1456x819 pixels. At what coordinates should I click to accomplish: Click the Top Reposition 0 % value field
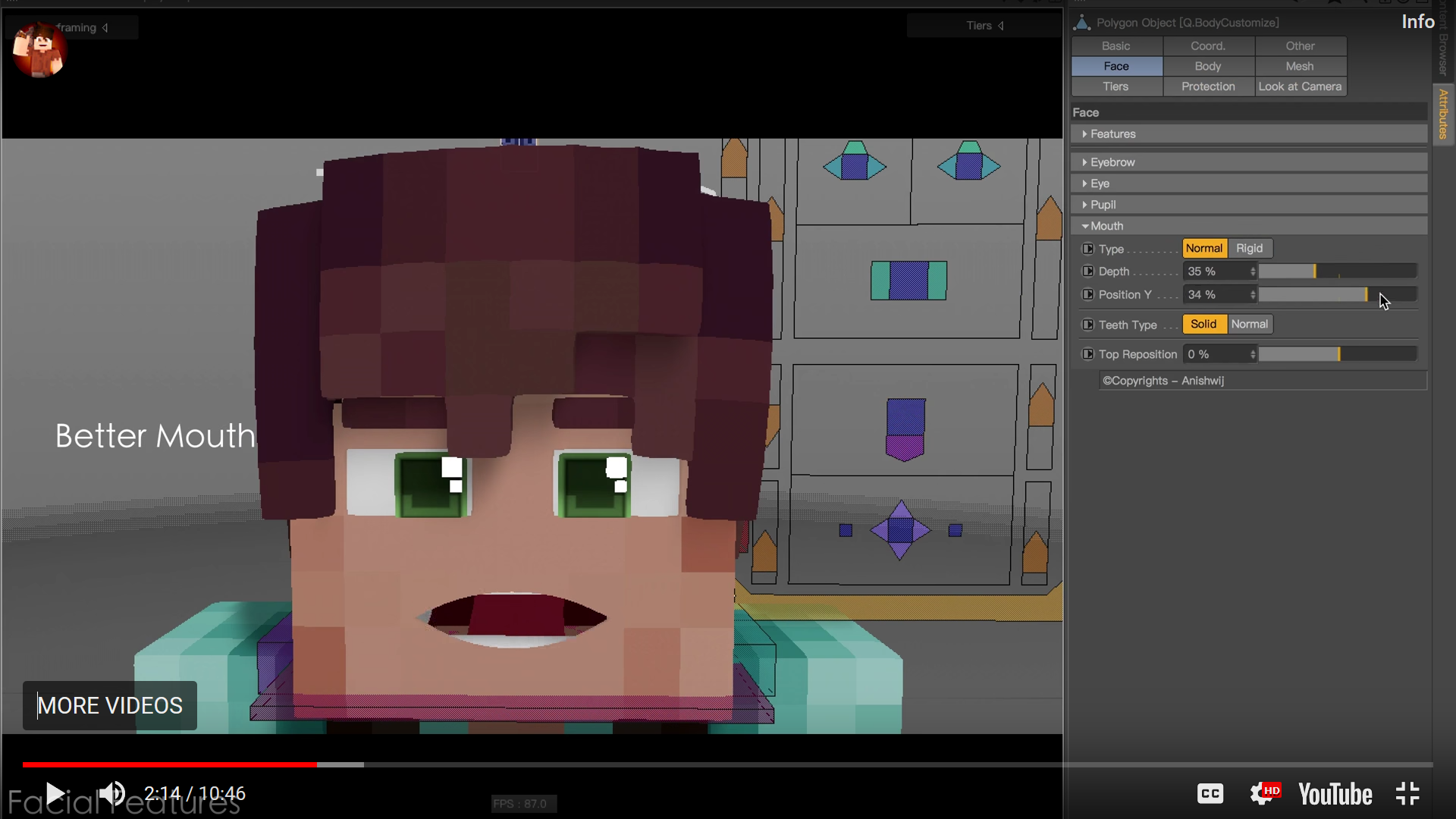click(1216, 354)
